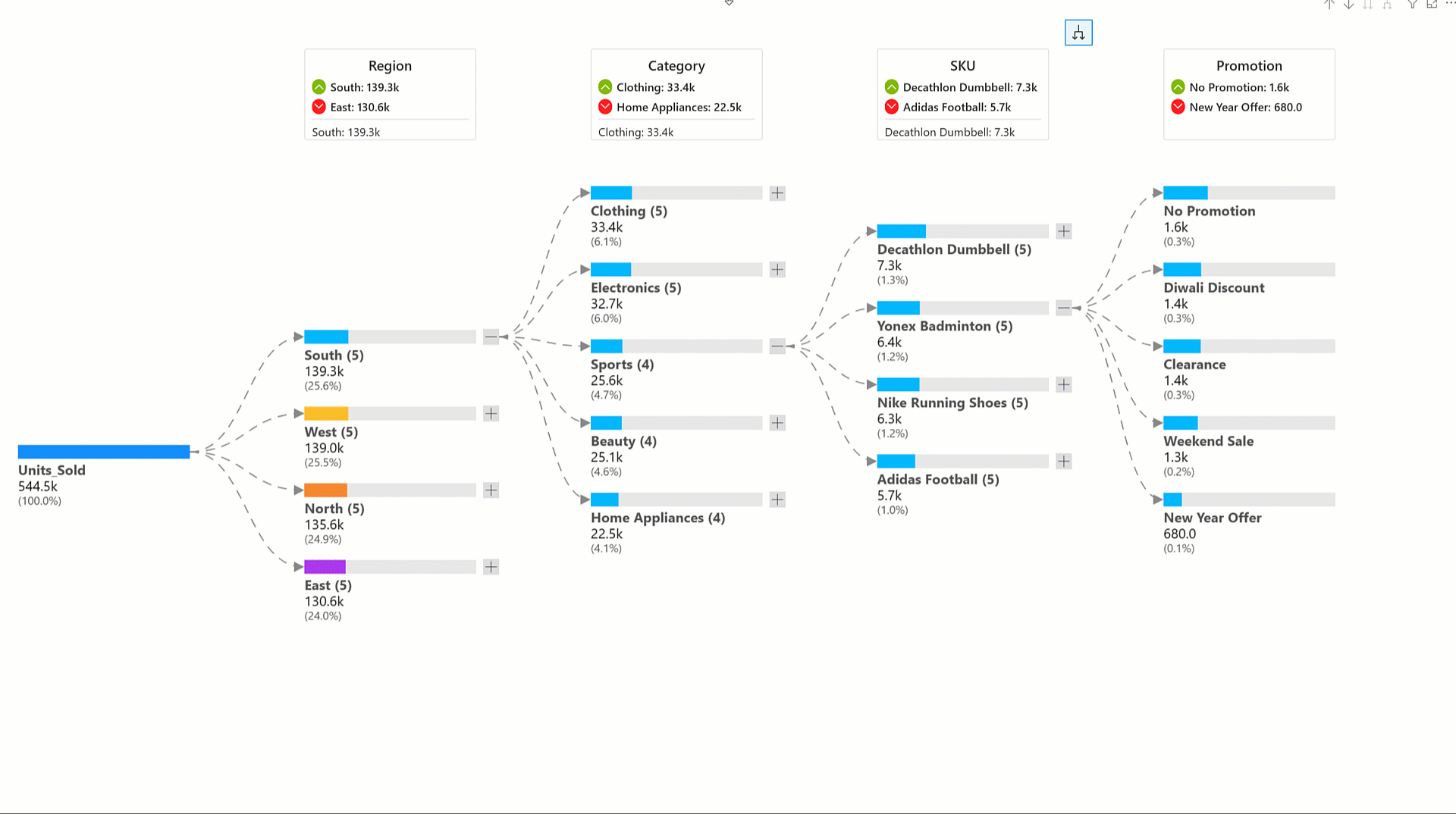
Task: Click the drill up arrow icon
Action: coord(1329,5)
